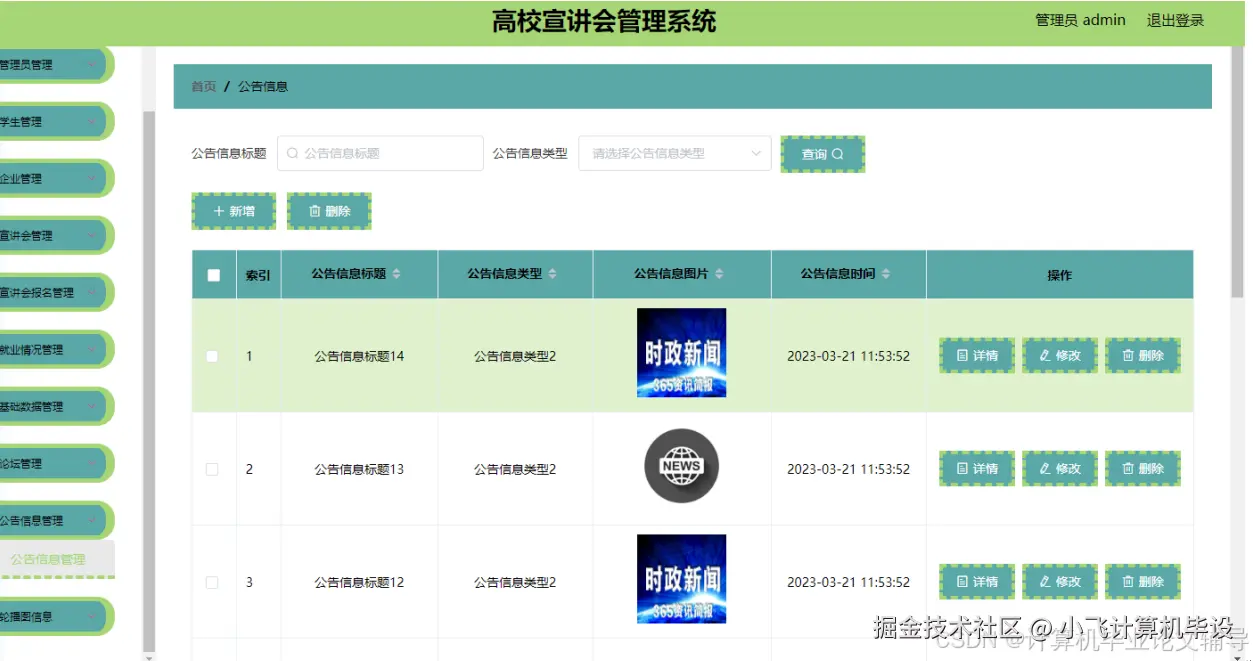
Task: Click the trash icon on the bulk 删除 button
Action: click(313, 211)
